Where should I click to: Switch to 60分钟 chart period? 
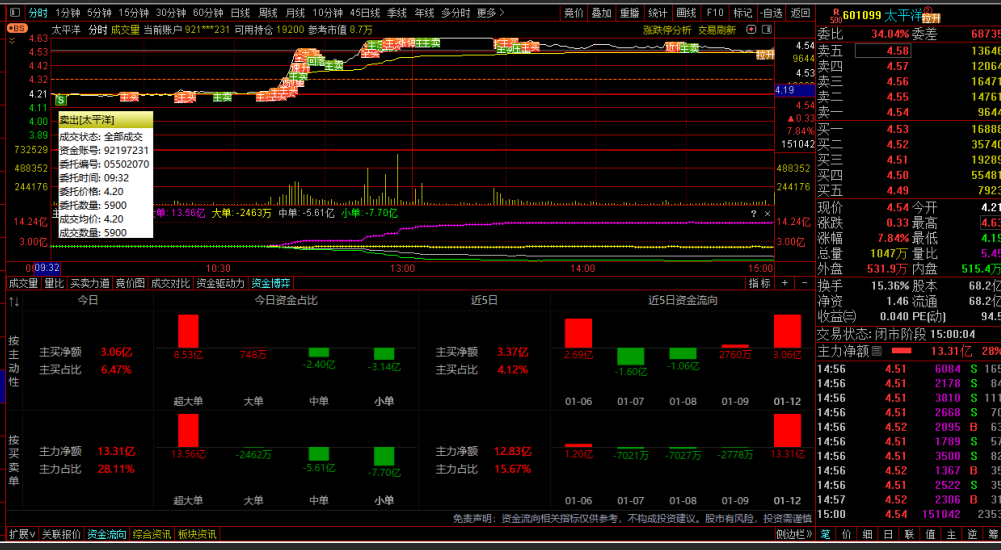(207, 13)
